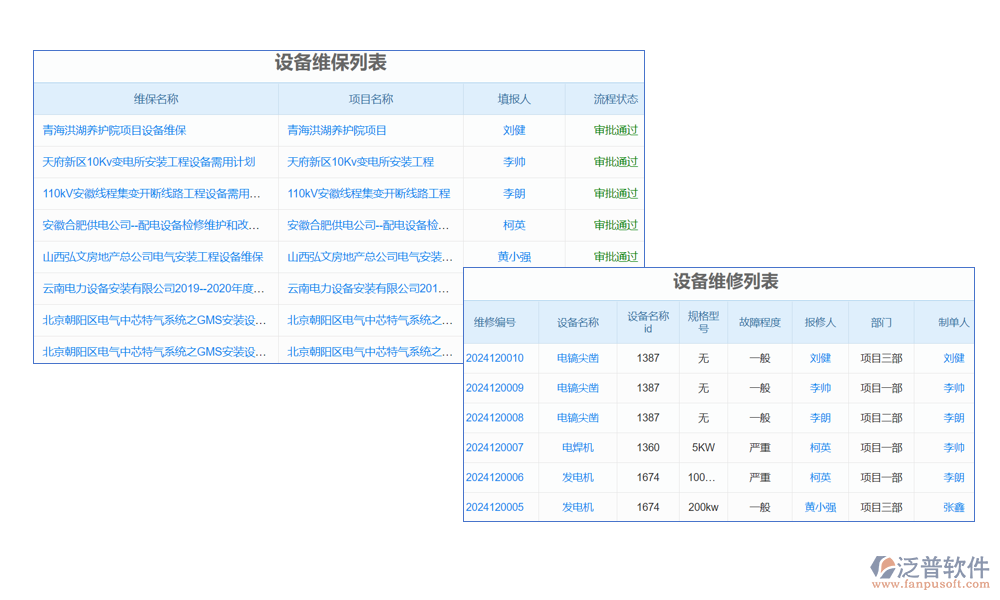1000x600 pixels.
Task: Select 黄小强 in the 填报人 column
Action: [x=514, y=257]
